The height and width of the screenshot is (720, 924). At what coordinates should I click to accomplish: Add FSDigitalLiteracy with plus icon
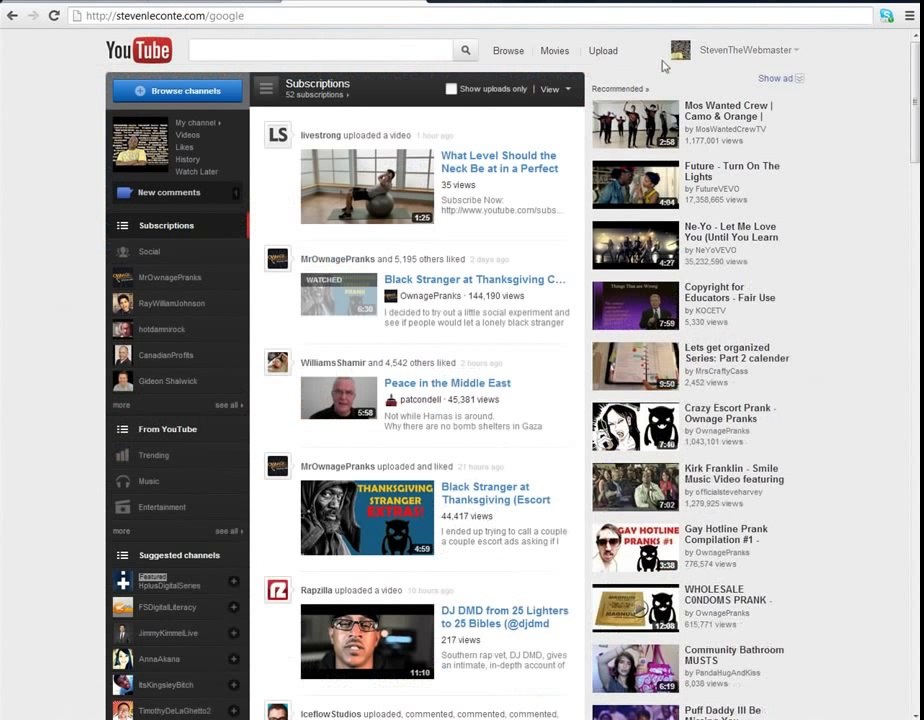233,607
